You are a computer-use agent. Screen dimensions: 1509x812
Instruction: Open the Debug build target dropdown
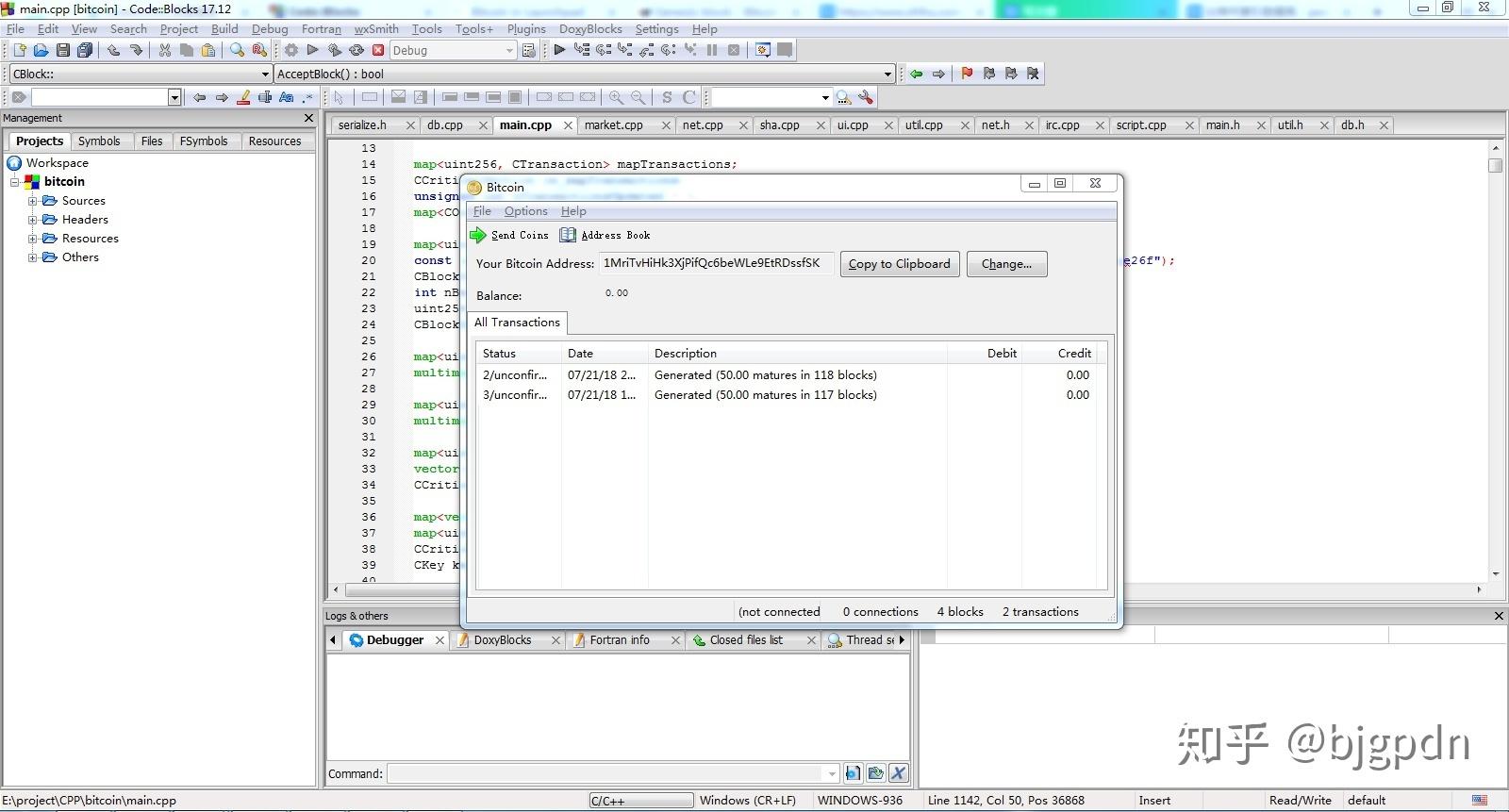510,51
